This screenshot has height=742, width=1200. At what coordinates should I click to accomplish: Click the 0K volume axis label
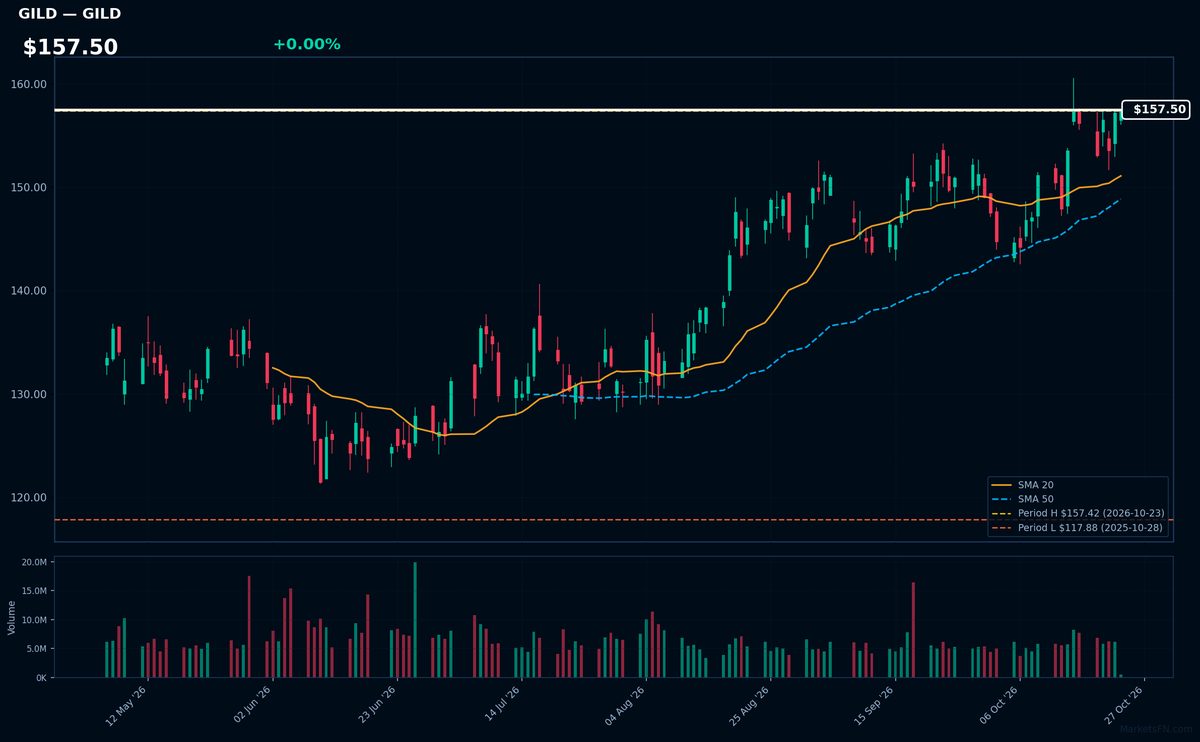(x=41, y=678)
